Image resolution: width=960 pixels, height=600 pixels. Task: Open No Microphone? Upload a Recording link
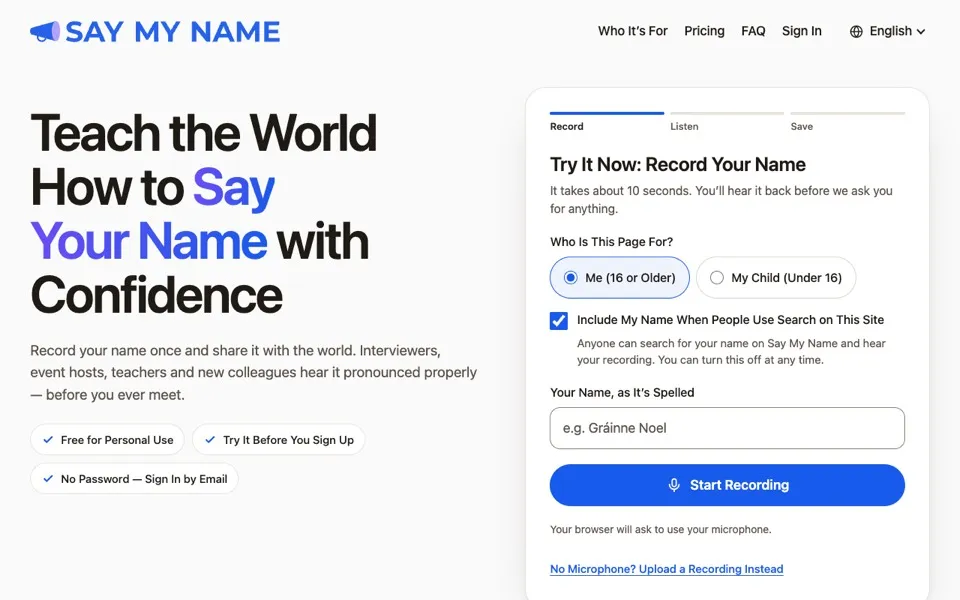click(666, 569)
